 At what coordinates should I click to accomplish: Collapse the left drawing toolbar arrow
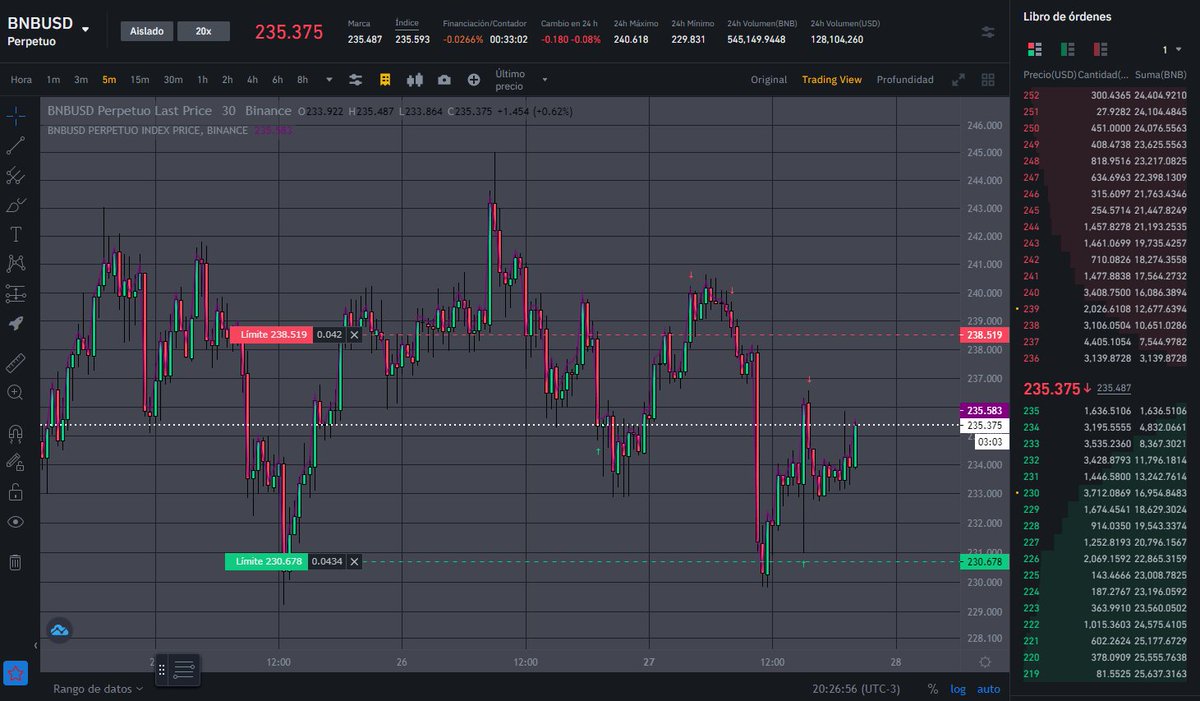click(x=35, y=645)
